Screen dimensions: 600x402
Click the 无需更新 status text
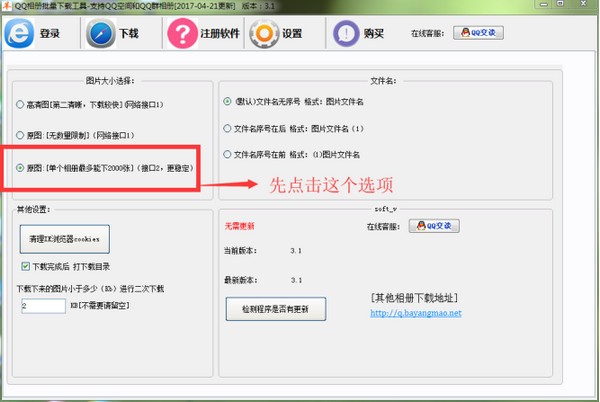[240, 226]
